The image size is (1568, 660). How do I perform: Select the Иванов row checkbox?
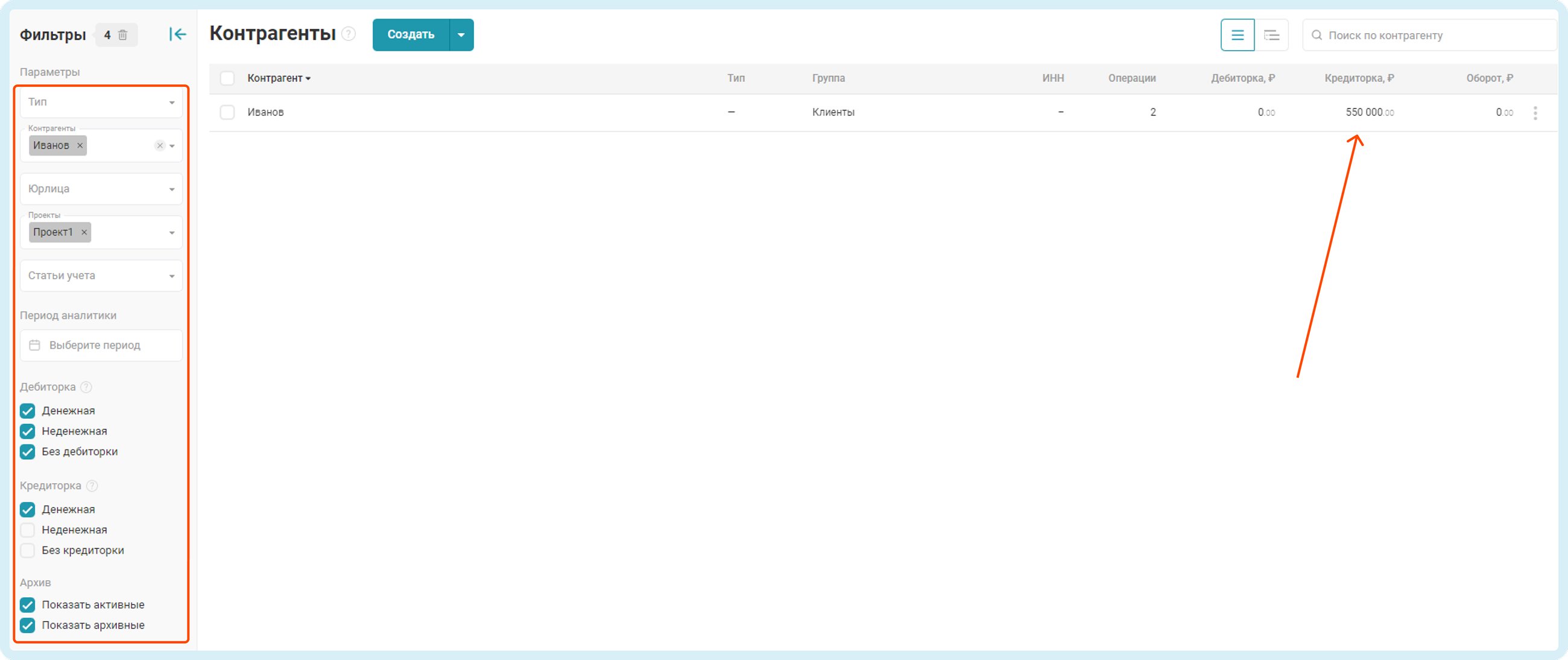pos(227,113)
